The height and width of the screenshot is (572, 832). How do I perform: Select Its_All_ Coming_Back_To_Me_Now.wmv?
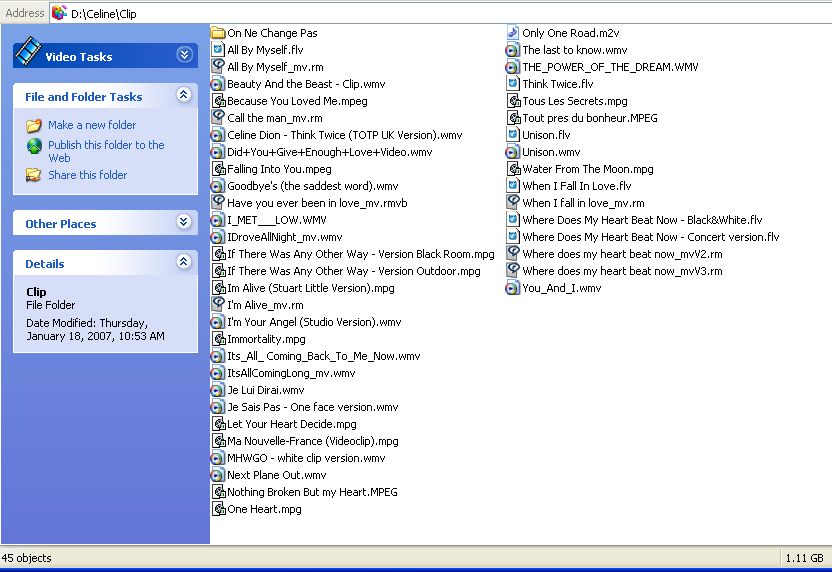pyautogui.click(x=324, y=356)
